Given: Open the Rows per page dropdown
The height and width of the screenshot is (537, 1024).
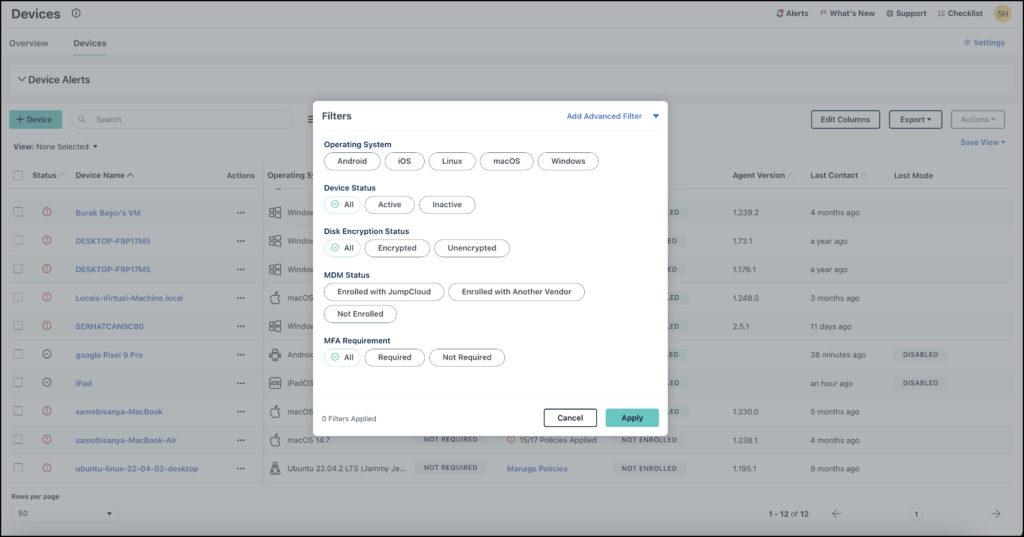Looking at the screenshot, I should (x=64, y=513).
